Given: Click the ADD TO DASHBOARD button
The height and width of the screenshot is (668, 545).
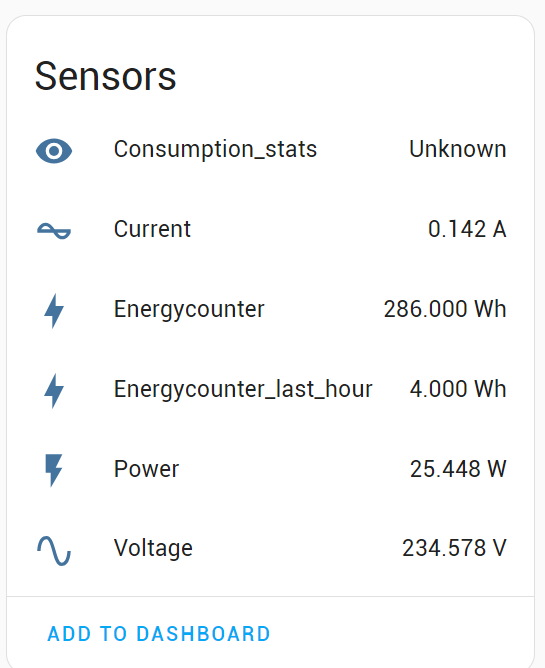Looking at the screenshot, I should 159,634.
